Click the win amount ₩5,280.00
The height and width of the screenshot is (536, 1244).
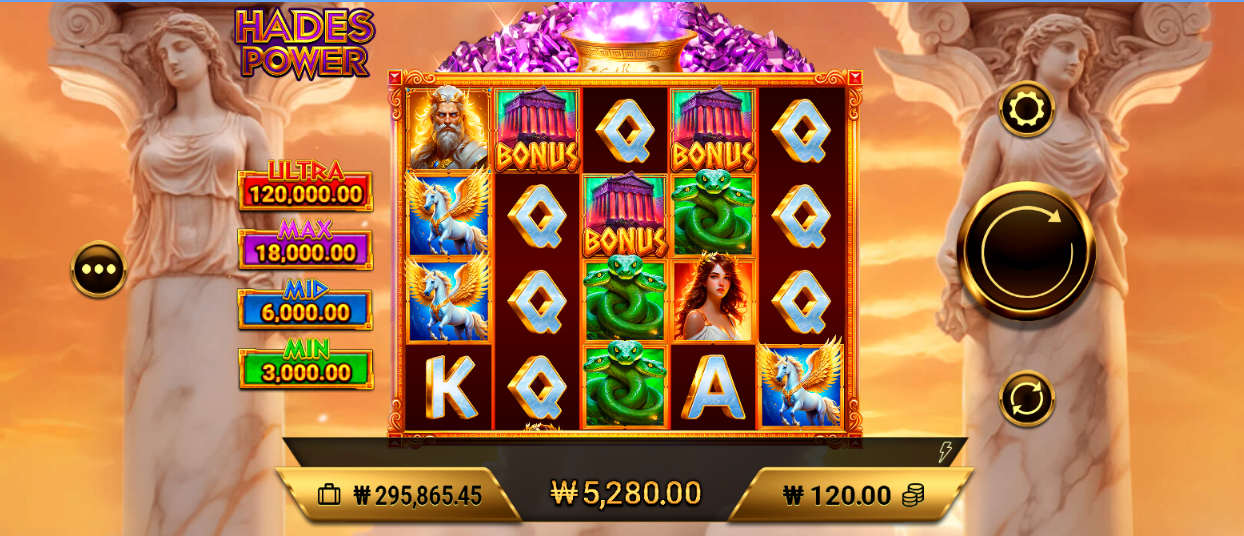[x=626, y=492]
